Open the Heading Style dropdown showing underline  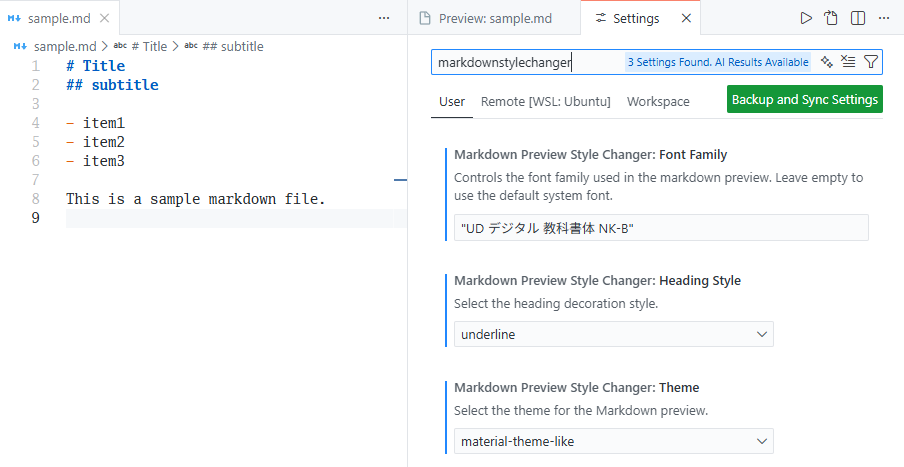pyautogui.click(x=613, y=334)
